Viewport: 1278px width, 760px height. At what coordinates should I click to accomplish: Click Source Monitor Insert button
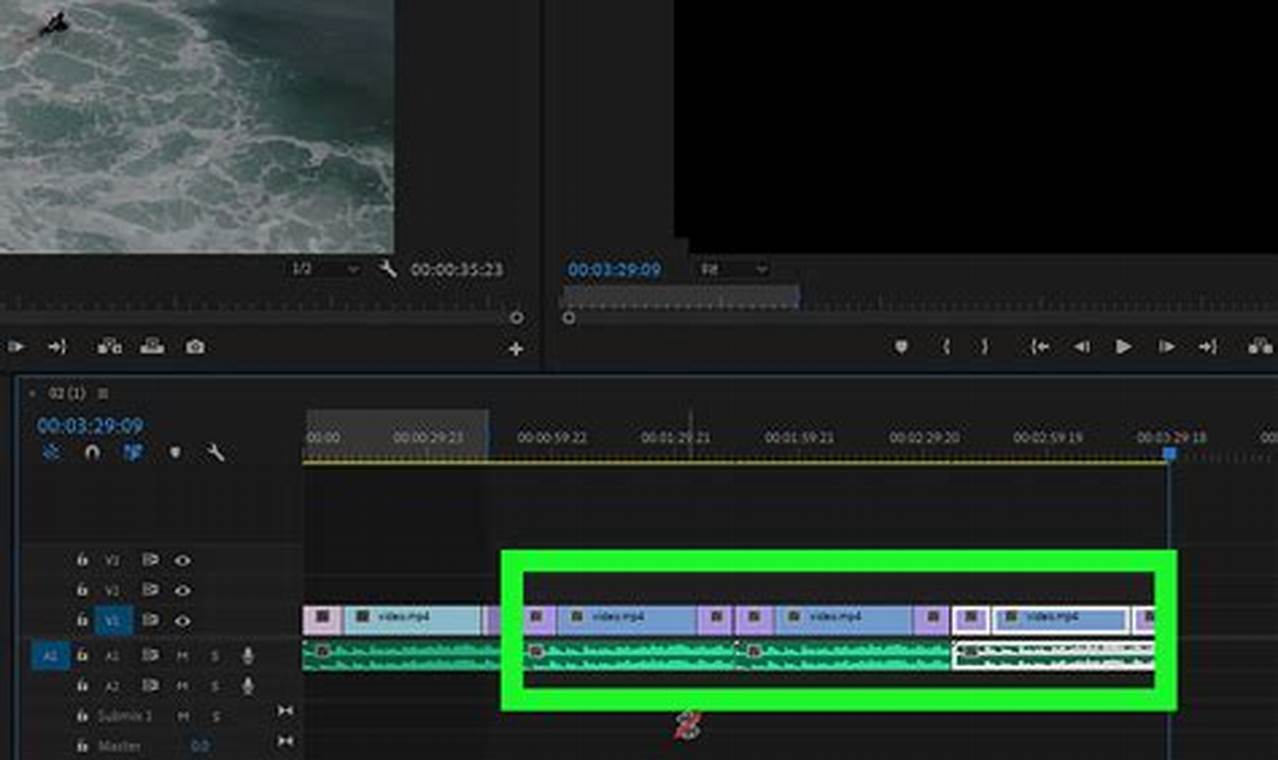point(109,347)
